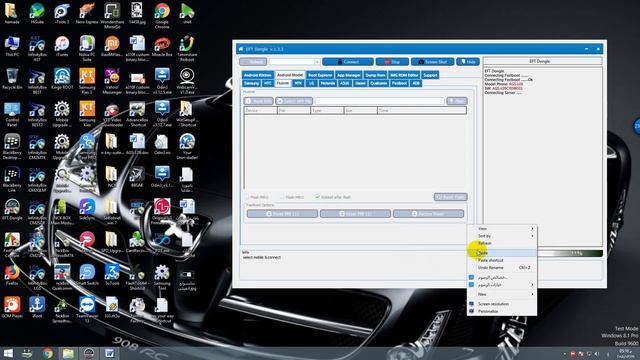Open the Windows Start button
This screenshot has width=640, height=360.
click(x=8, y=353)
